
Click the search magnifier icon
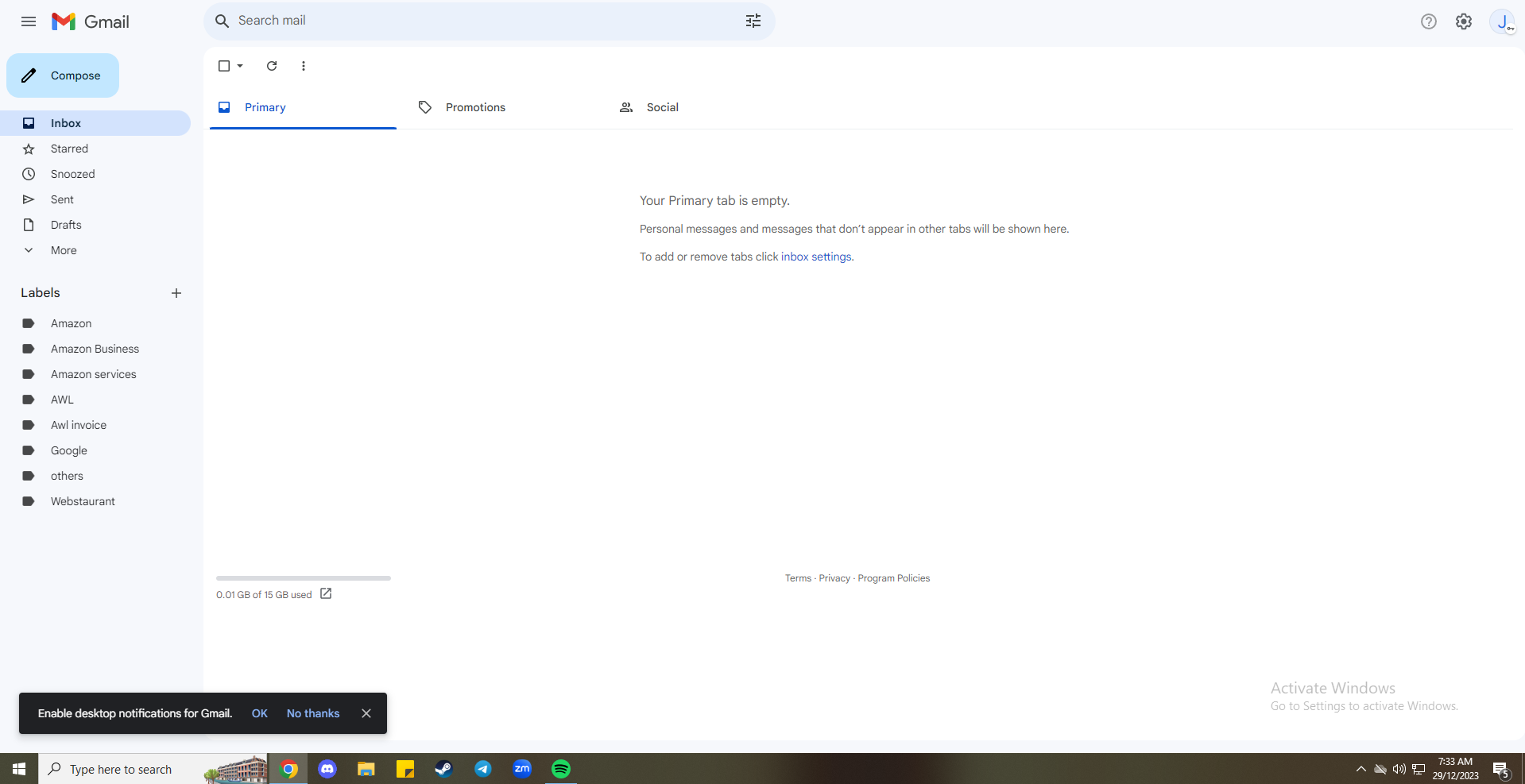[x=223, y=21]
